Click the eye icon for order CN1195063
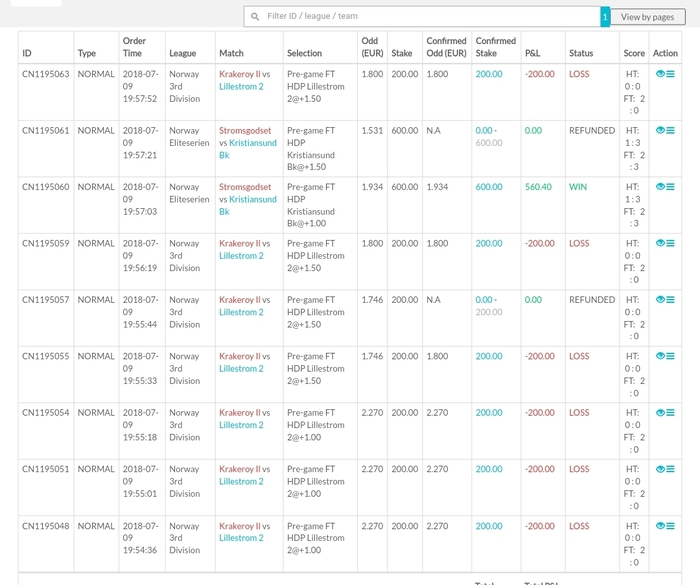The image size is (700, 585). point(660,74)
